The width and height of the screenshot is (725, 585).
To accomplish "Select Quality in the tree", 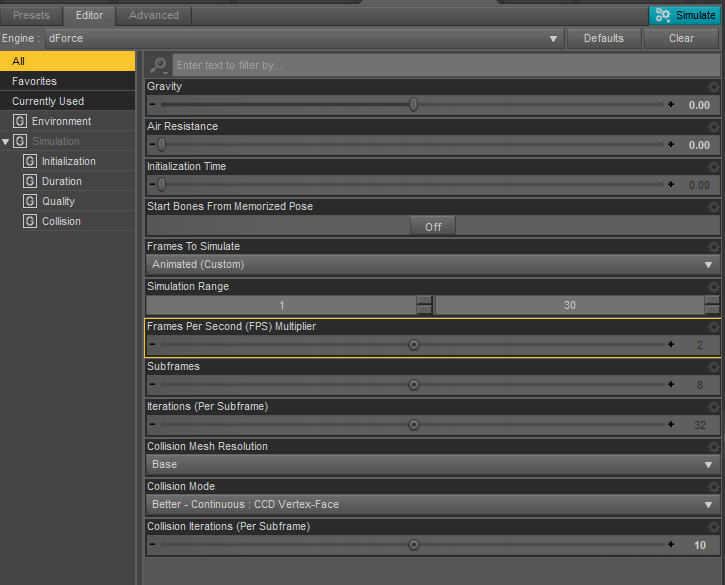I will 58,201.
